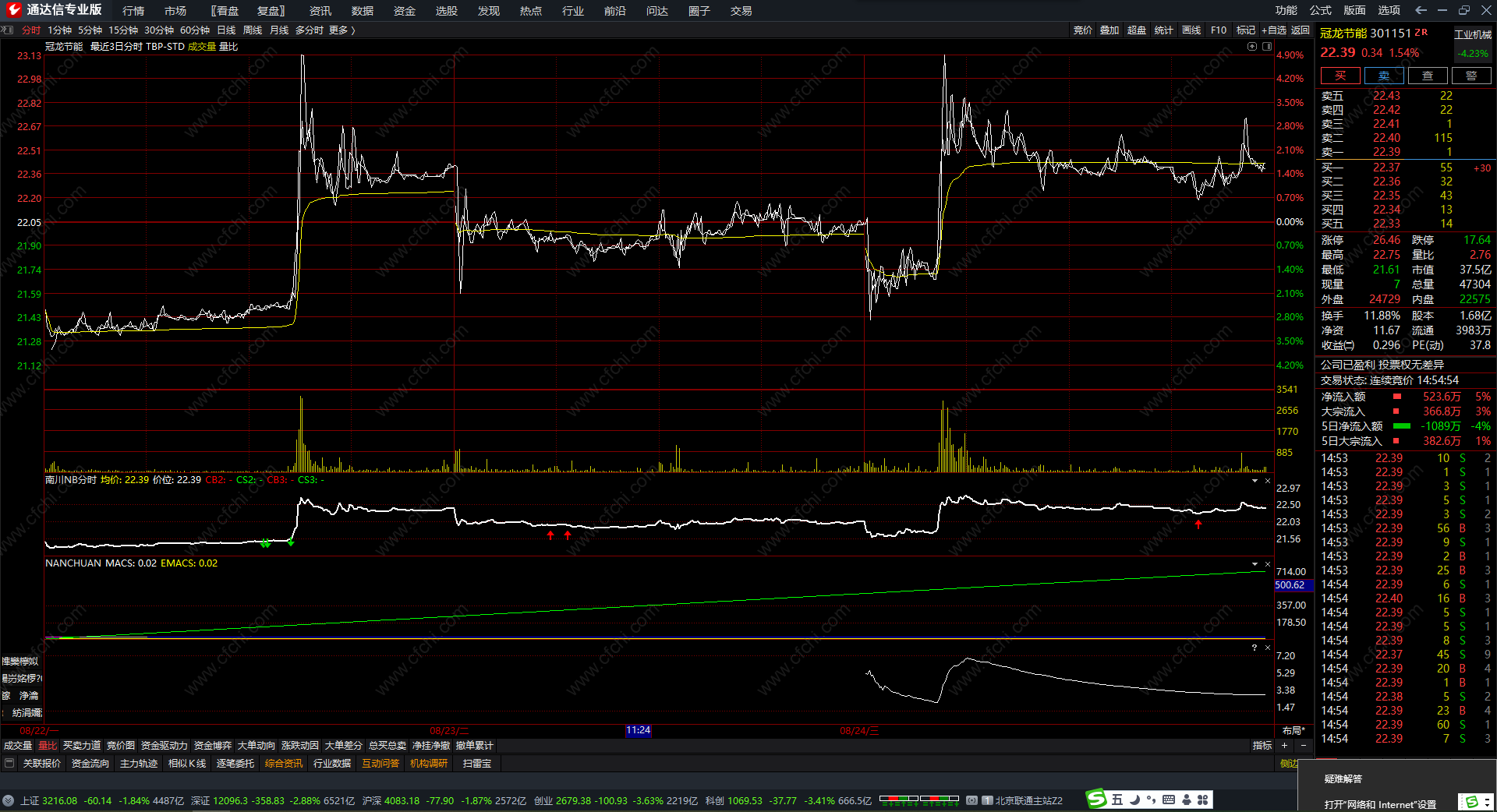The width and height of the screenshot is (1497, 812).
Task: Open the 南川NB分时 pane dropdown arrow
Action: (1255, 481)
